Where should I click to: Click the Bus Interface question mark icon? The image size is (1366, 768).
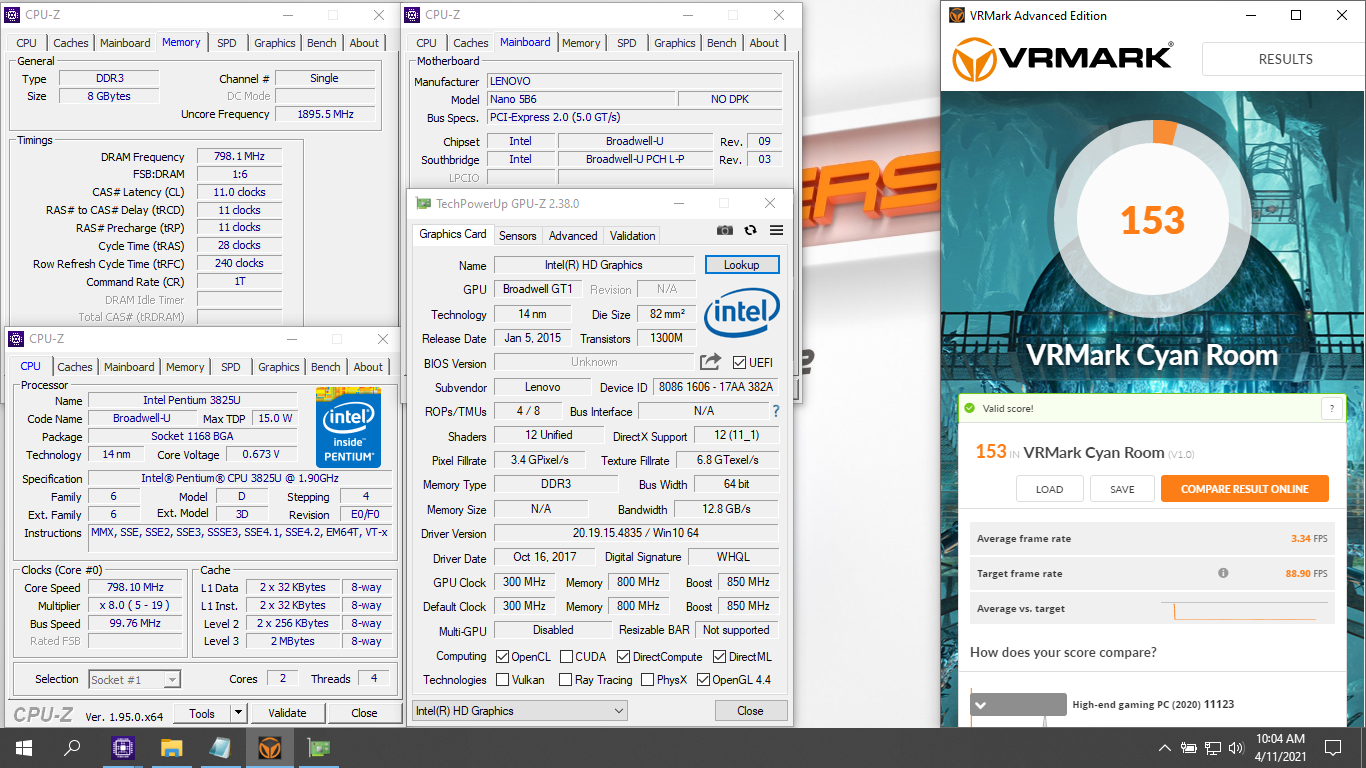coord(776,411)
